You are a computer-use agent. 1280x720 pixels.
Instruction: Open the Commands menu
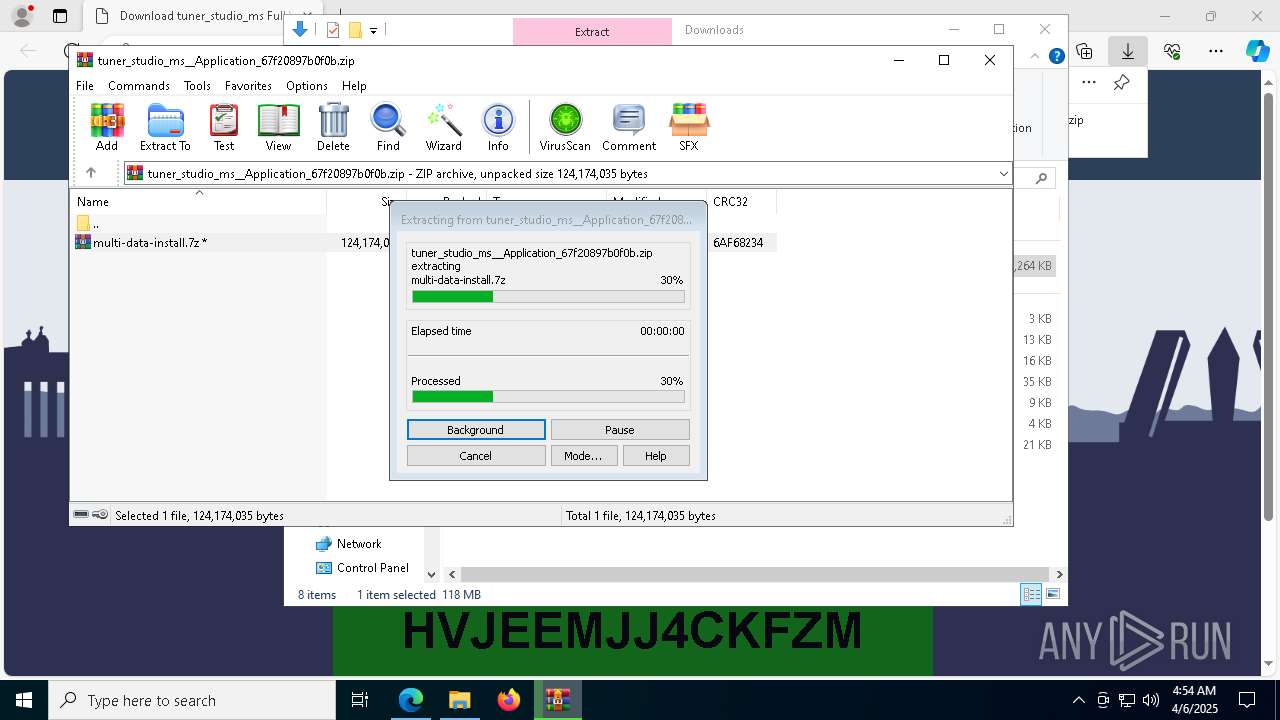(x=139, y=86)
